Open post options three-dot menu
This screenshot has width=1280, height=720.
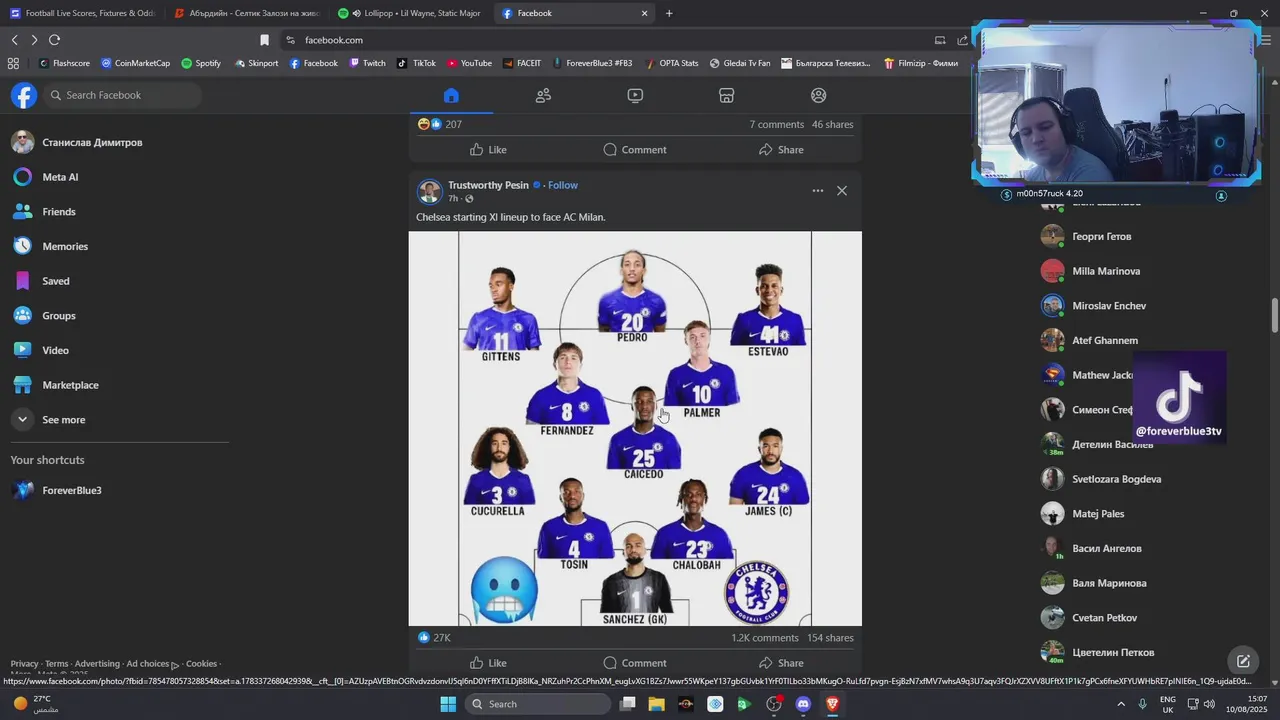(818, 191)
